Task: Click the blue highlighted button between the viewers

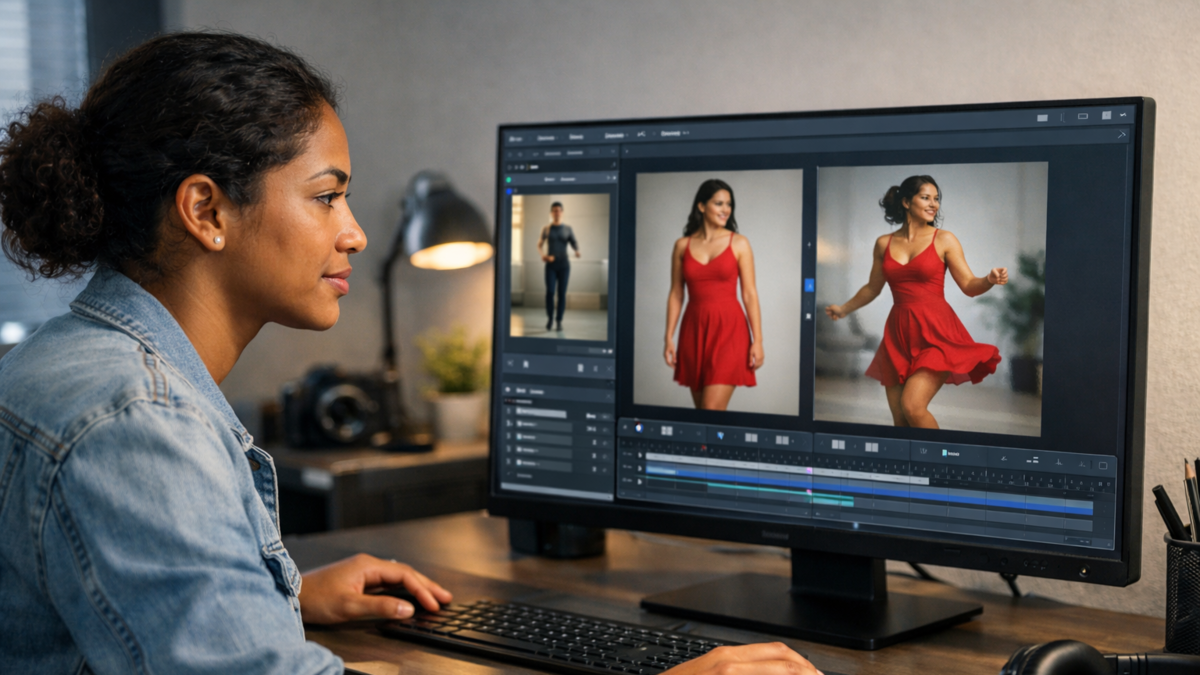Action: tap(808, 285)
